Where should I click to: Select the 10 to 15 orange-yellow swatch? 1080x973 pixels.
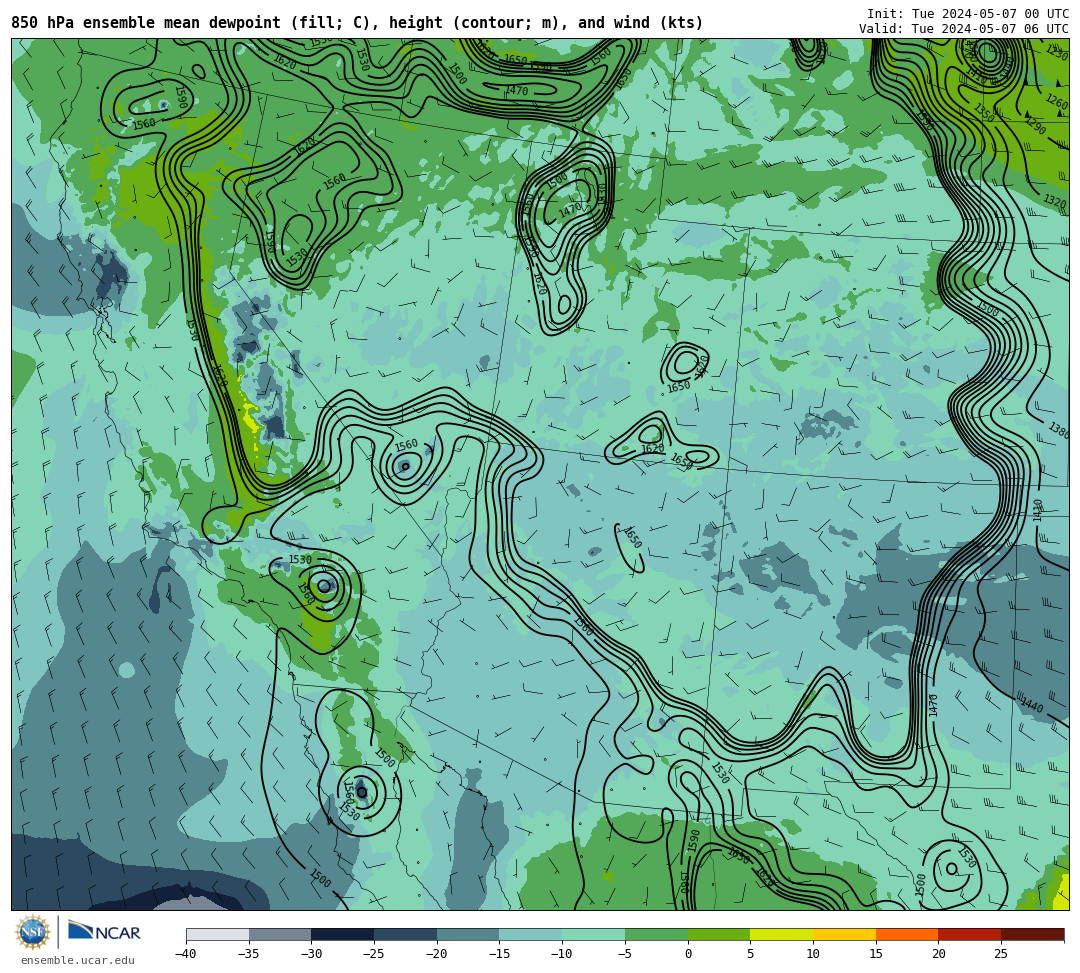(x=844, y=934)
